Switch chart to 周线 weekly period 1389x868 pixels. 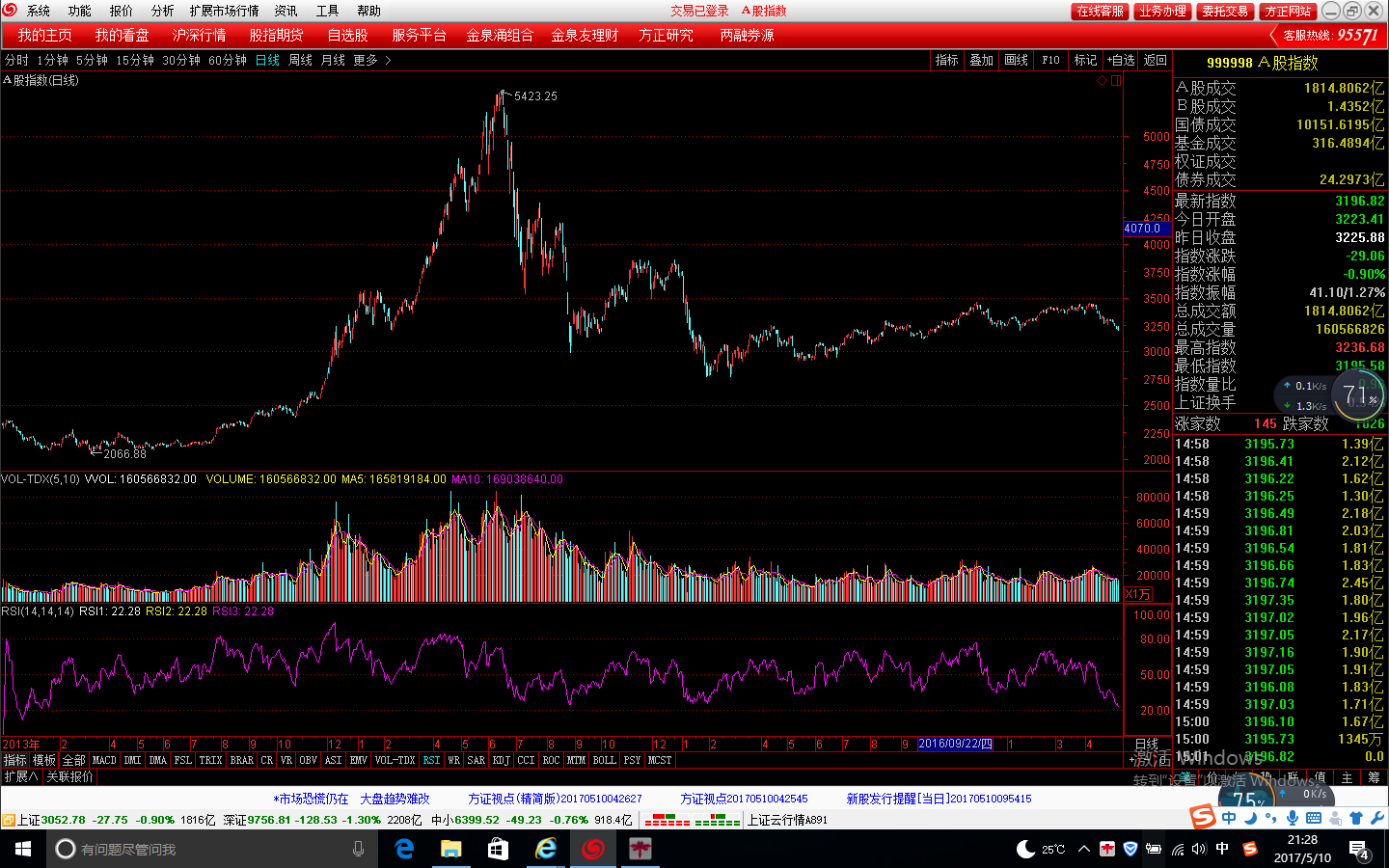click(x=301, y=60)
